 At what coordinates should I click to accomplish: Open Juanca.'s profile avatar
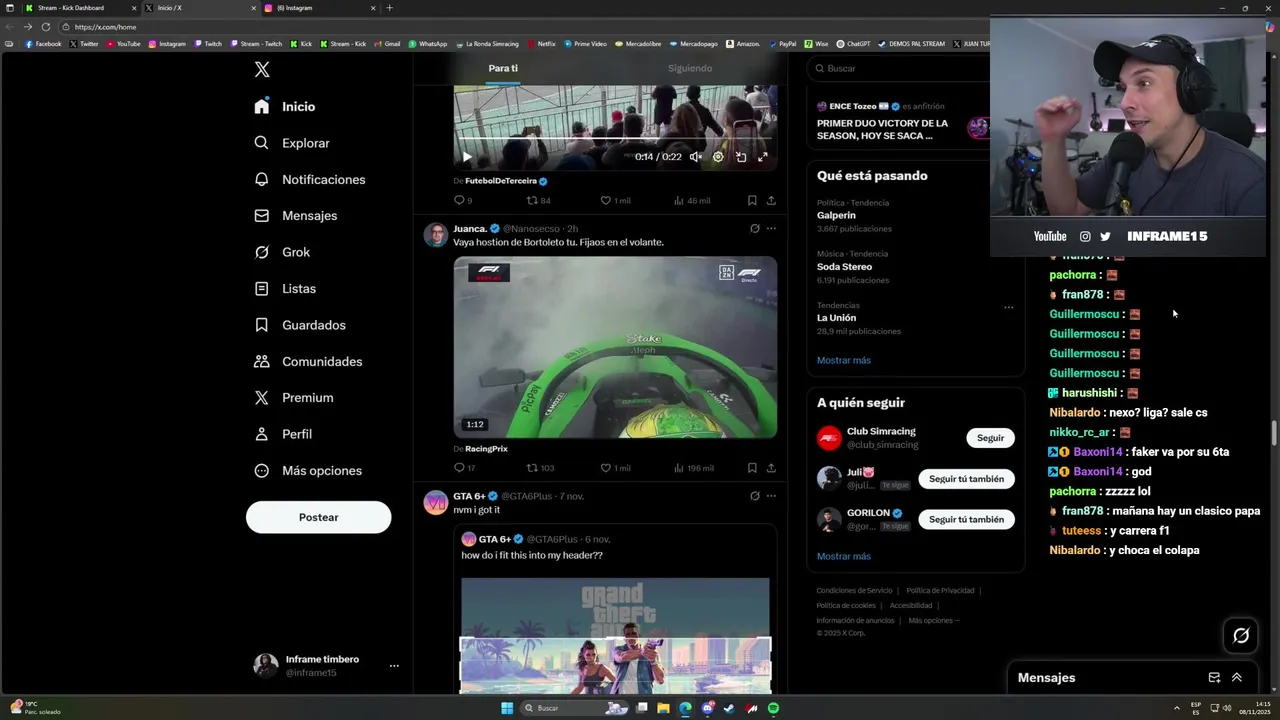pos(436,235)
